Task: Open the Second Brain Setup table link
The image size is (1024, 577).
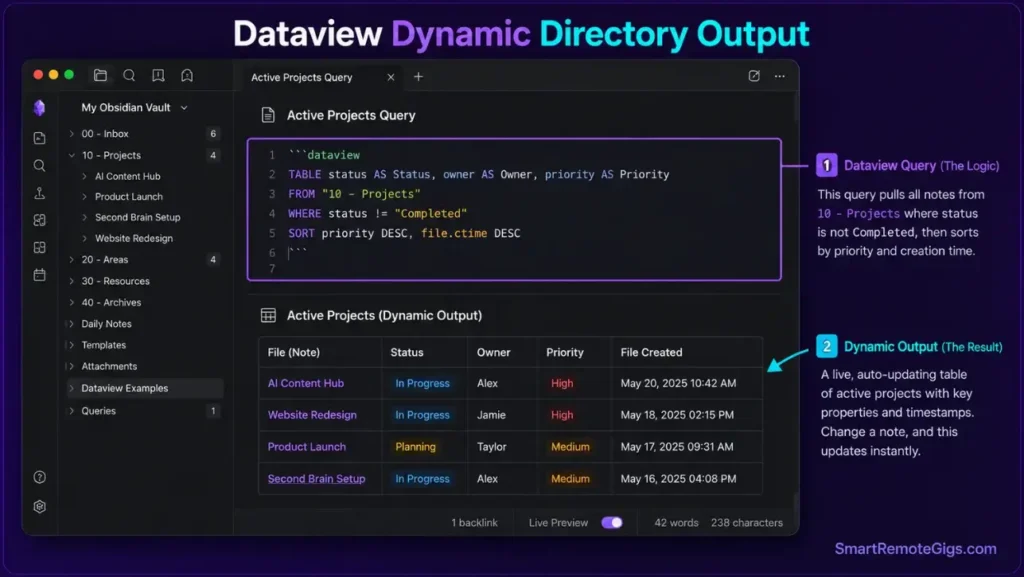Action: (316, 479)
